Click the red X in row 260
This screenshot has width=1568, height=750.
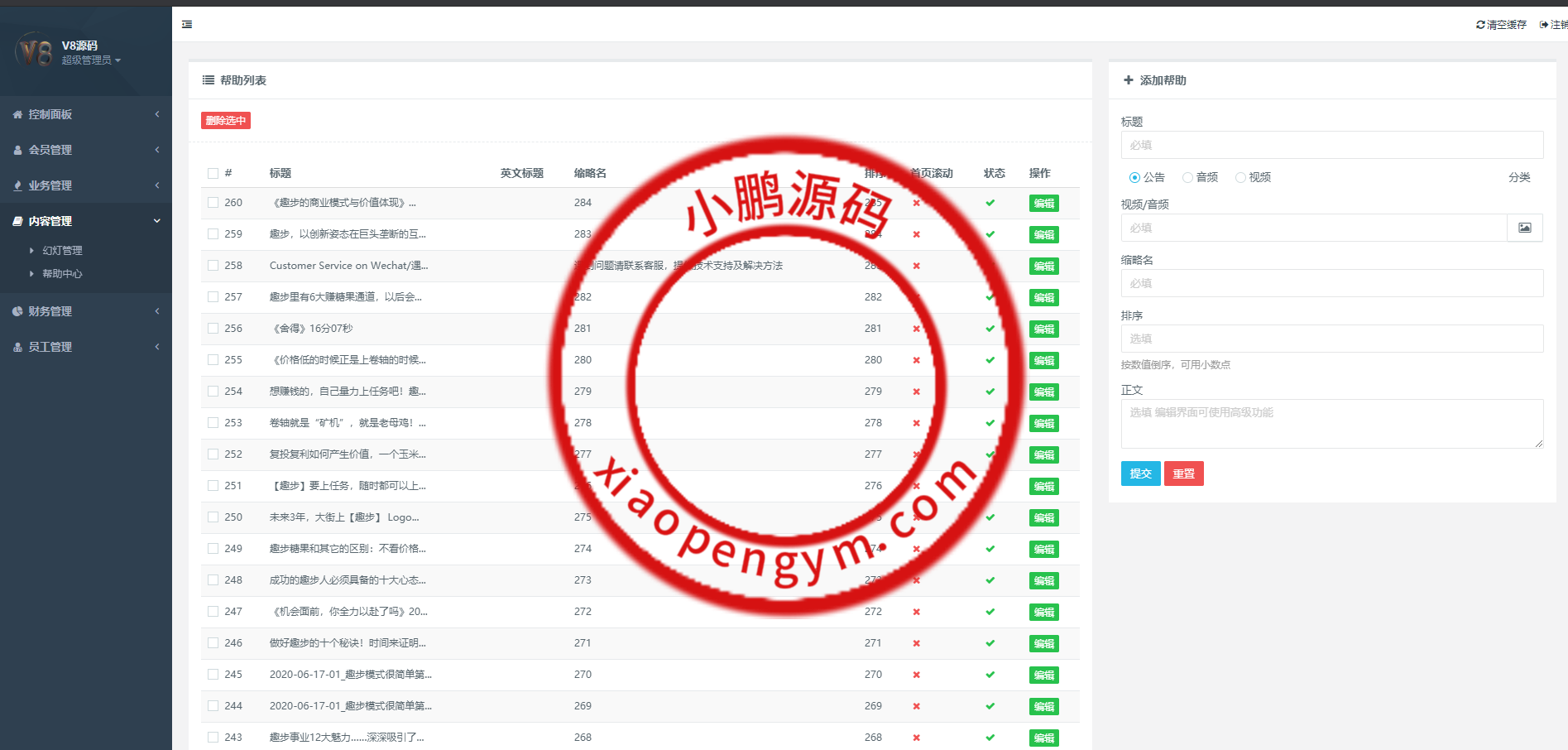coord(916,203)
